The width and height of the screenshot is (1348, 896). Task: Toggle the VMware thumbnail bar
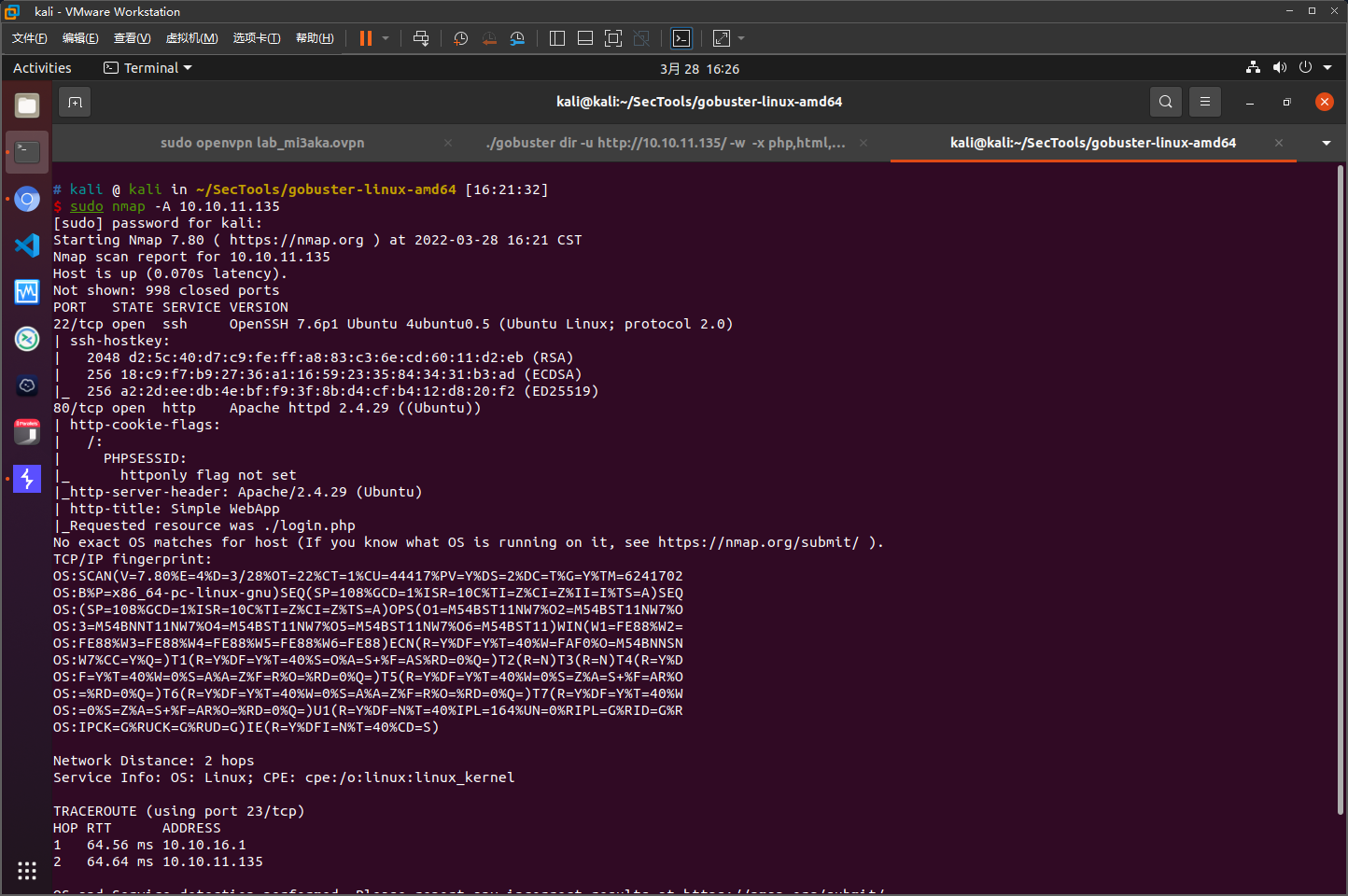[x=585, y=38]
